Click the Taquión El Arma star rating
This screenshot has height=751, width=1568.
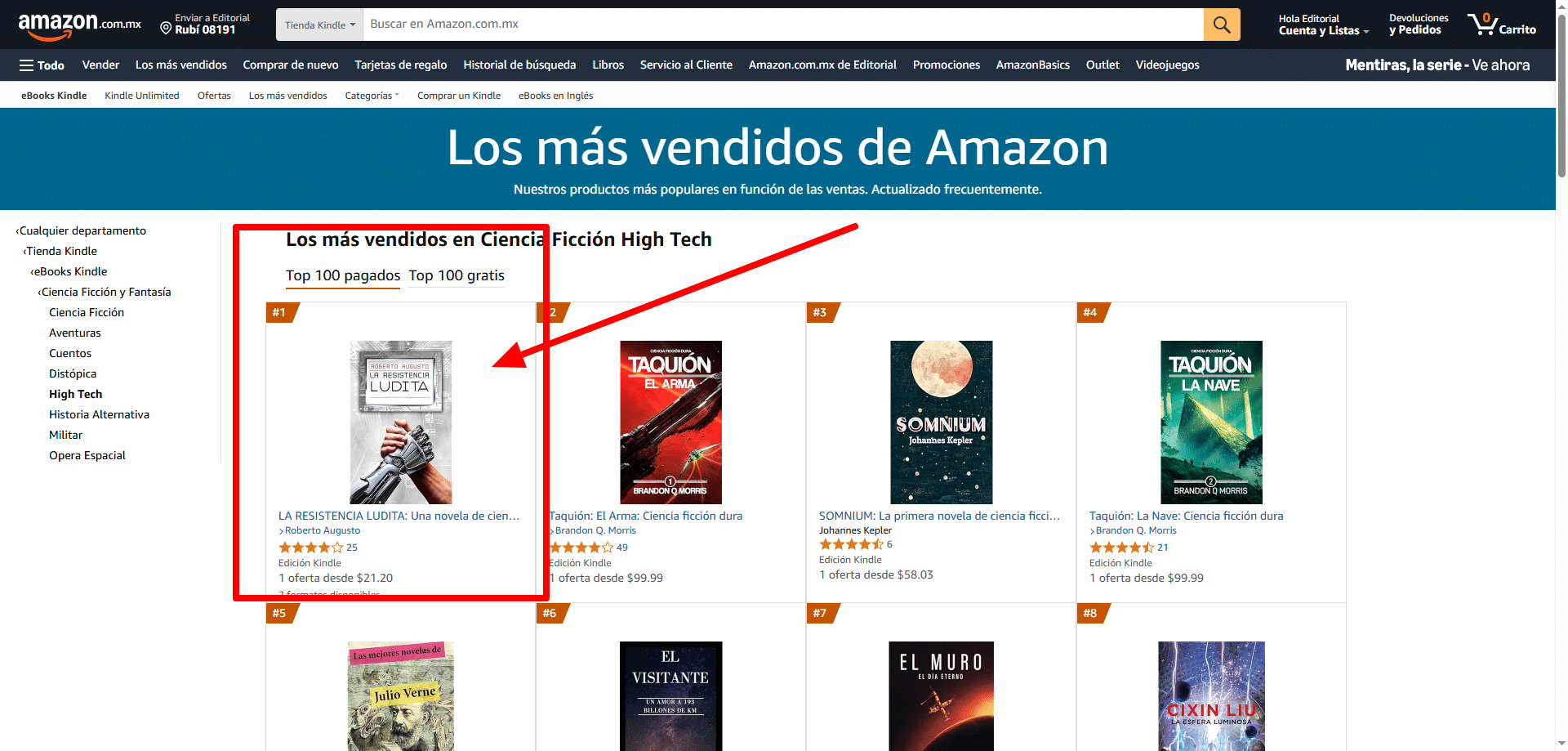click(x=581, y=548)
